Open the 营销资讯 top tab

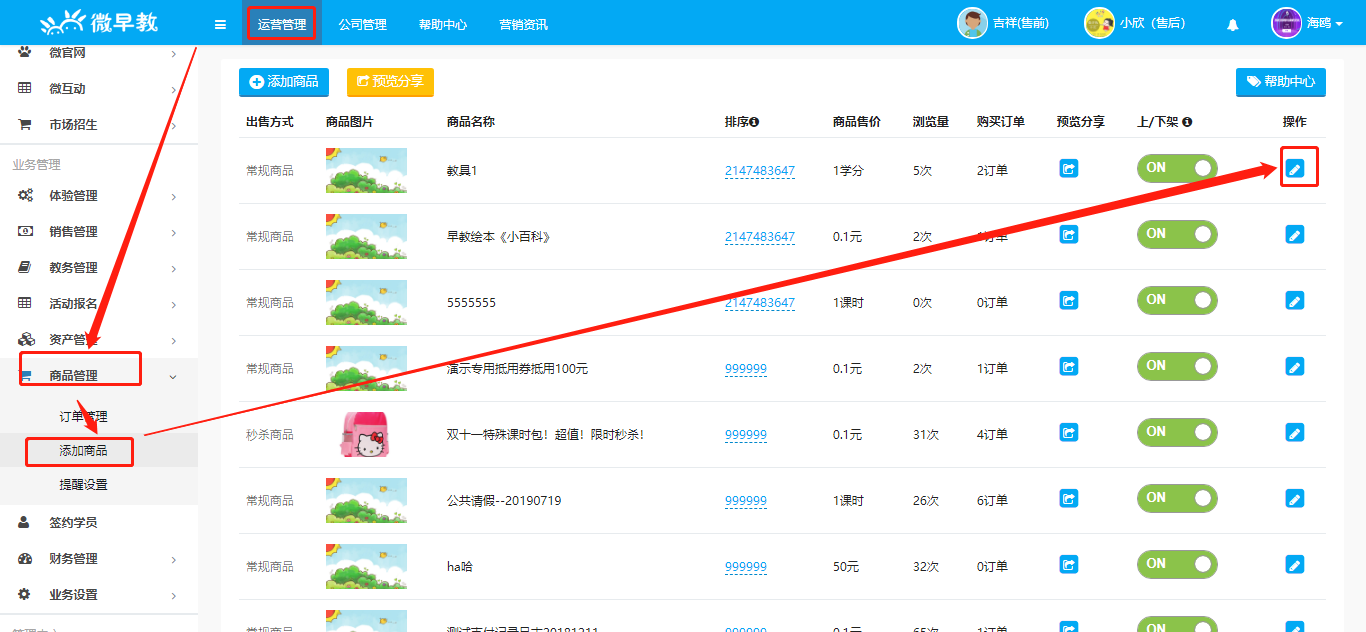523,24
